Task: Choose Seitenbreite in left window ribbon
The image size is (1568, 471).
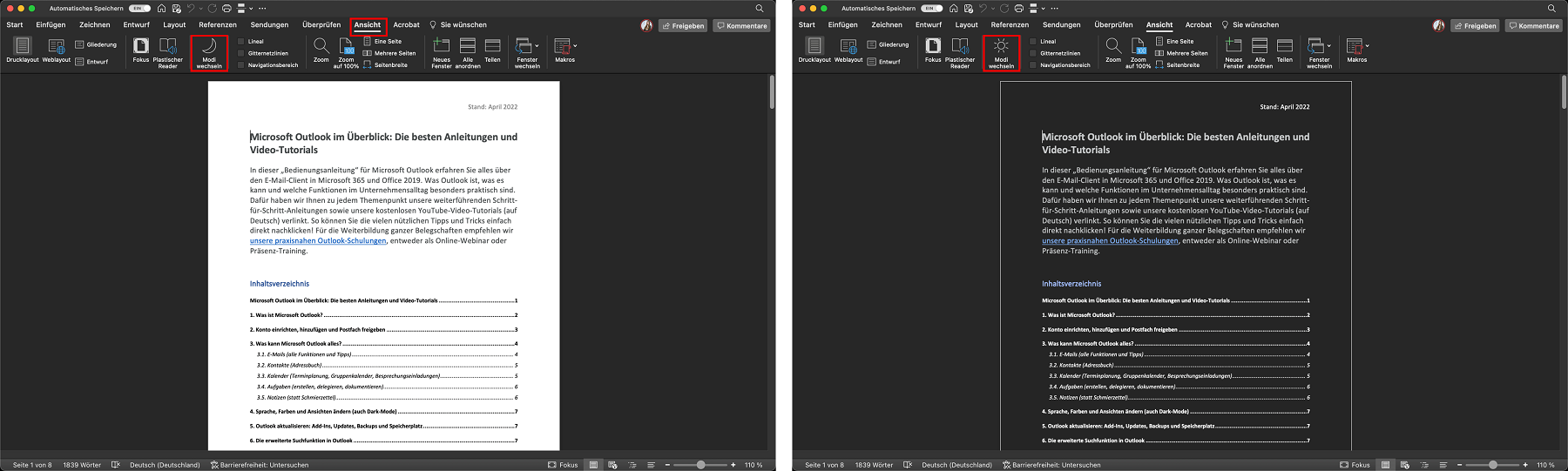Action: click(x=385, y=65)
